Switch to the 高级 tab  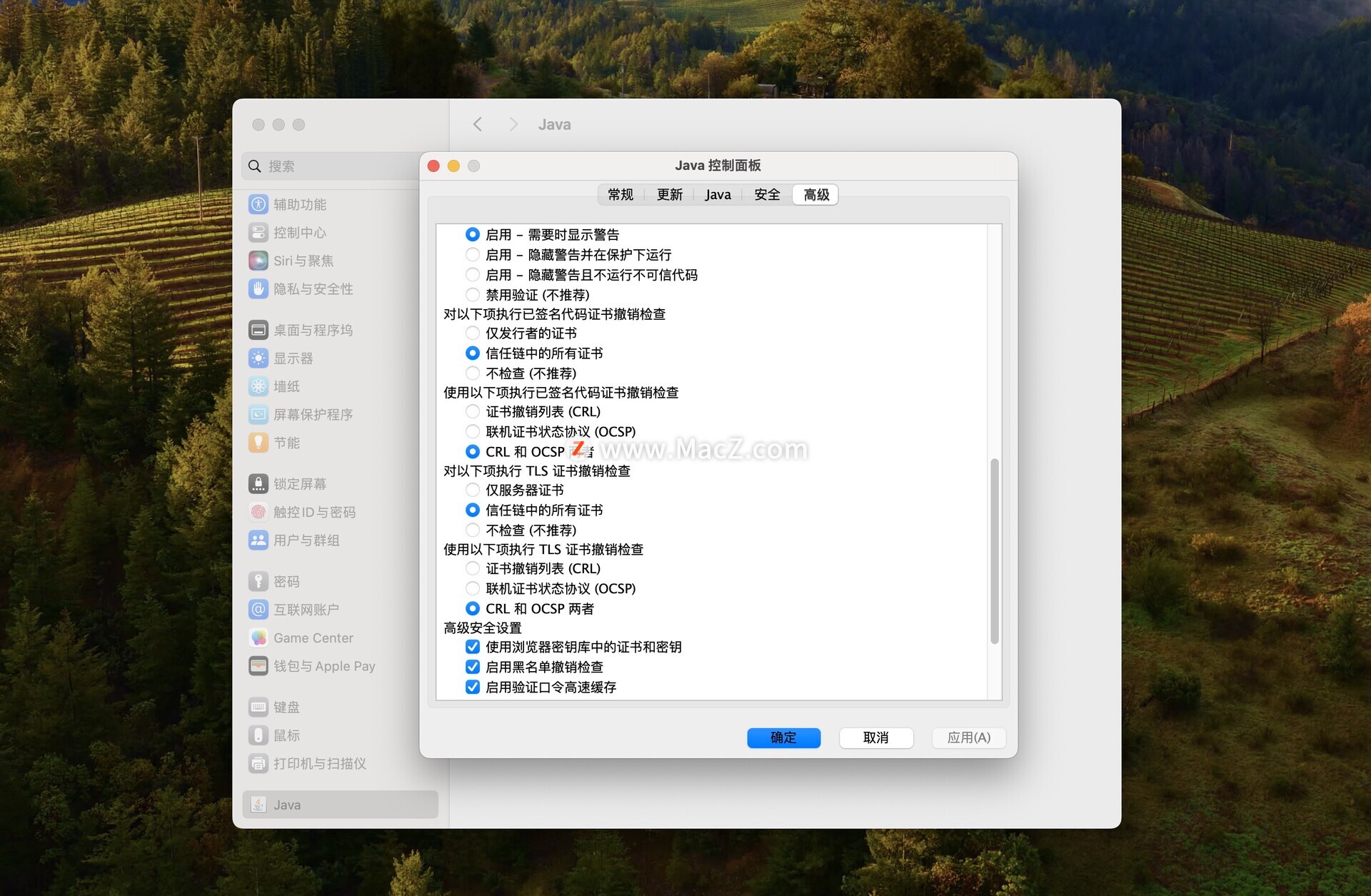pyautogui.click(x=816, y=194)
